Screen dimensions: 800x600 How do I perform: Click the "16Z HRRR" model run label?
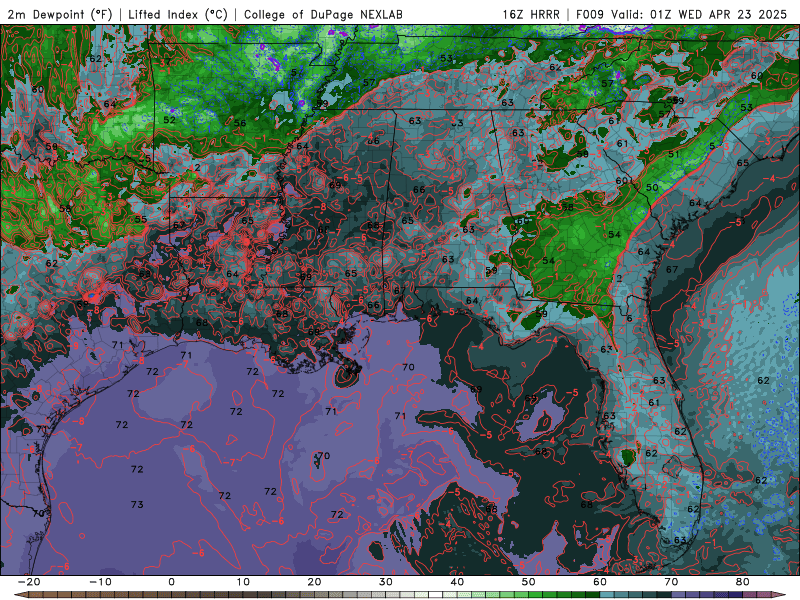(531, 14)
